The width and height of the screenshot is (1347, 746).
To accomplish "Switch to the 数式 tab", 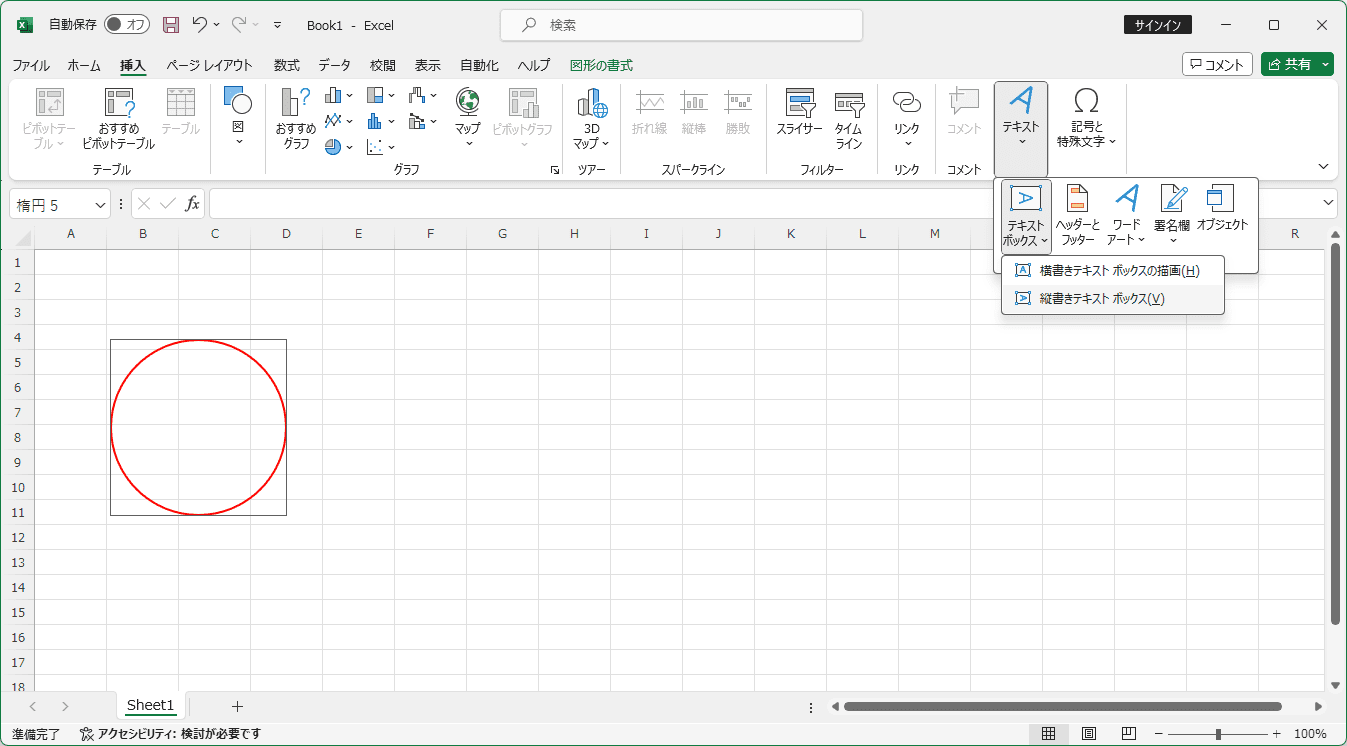I will tap(287, 66).
